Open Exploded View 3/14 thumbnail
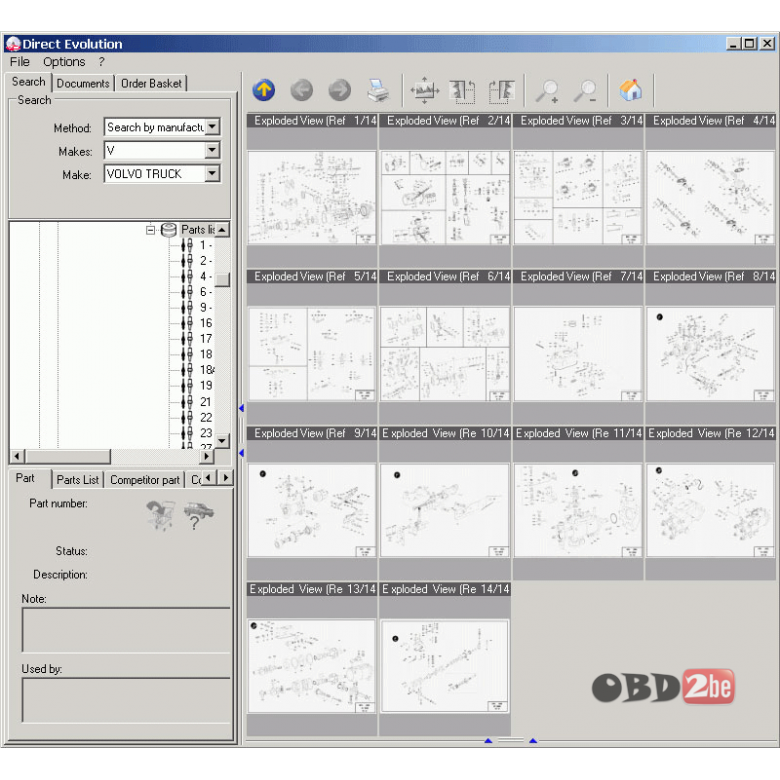 [578, 198]
